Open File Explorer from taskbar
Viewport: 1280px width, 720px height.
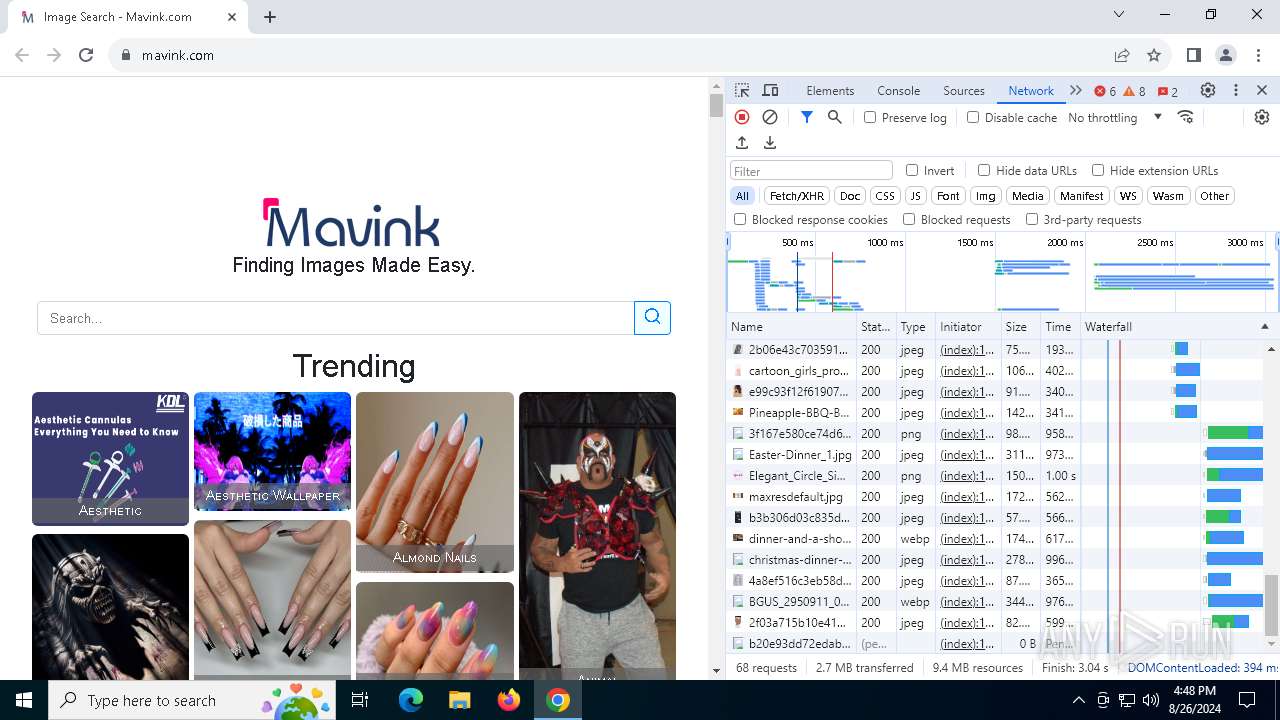click(x=459, y=700)
